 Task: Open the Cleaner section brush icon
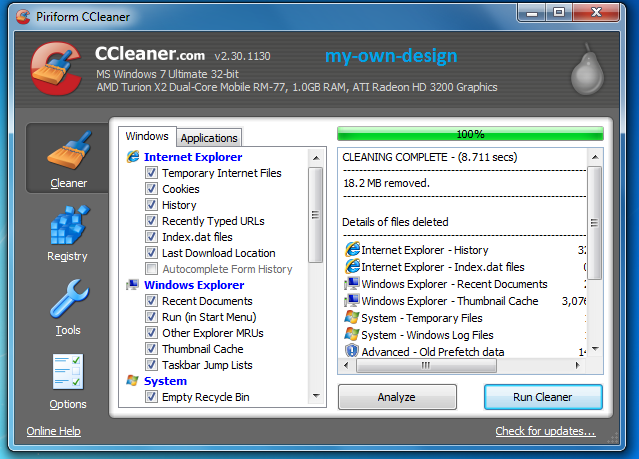[x=69, y=150]
